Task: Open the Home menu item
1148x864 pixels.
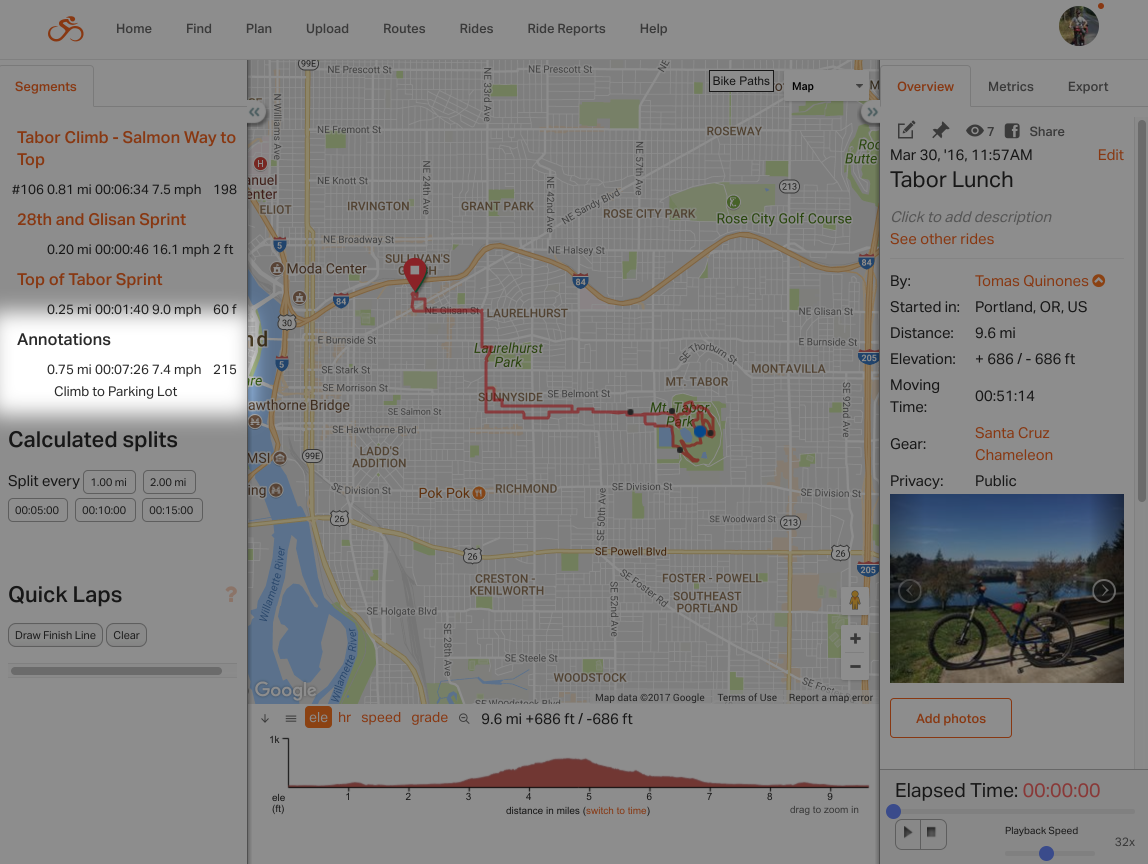Action: [134, 29]
